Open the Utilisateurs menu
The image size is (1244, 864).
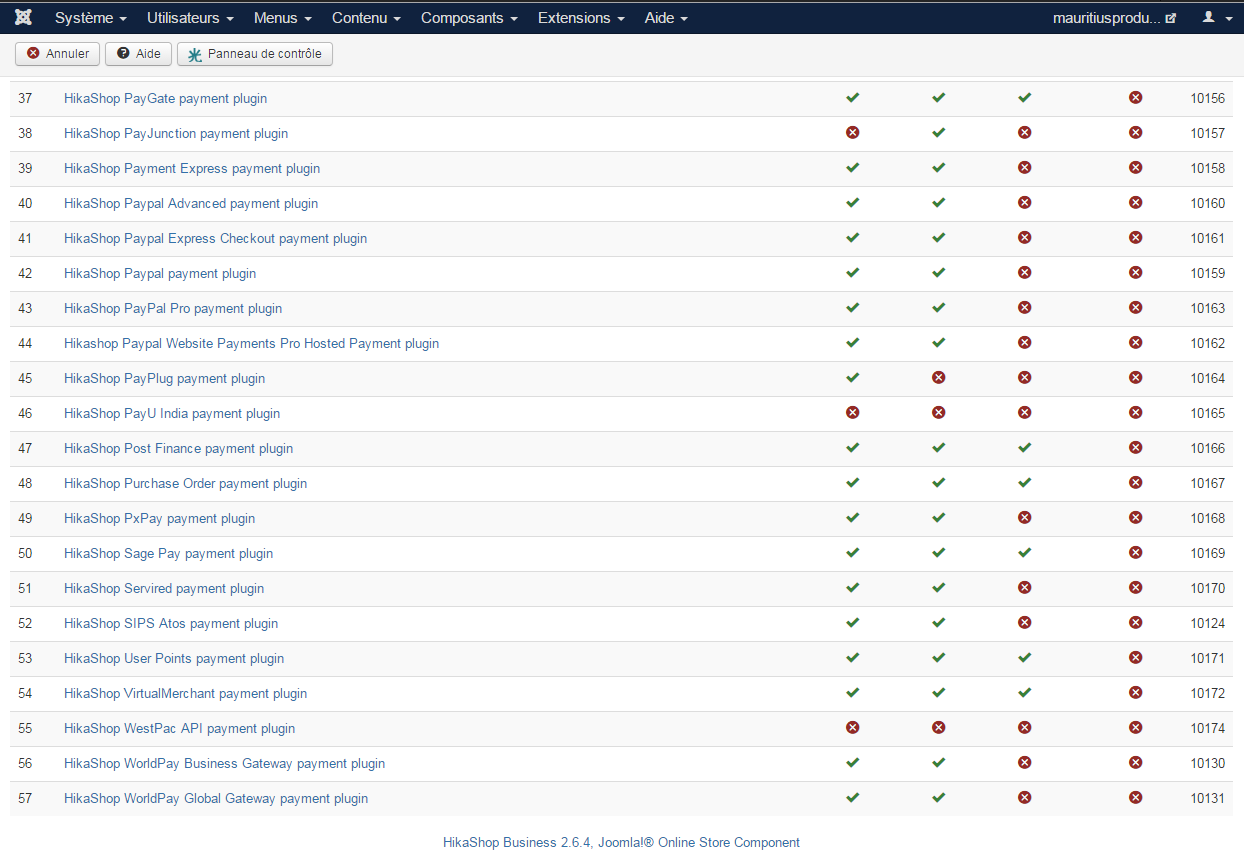pyautogui.click(x=190, y=18)
